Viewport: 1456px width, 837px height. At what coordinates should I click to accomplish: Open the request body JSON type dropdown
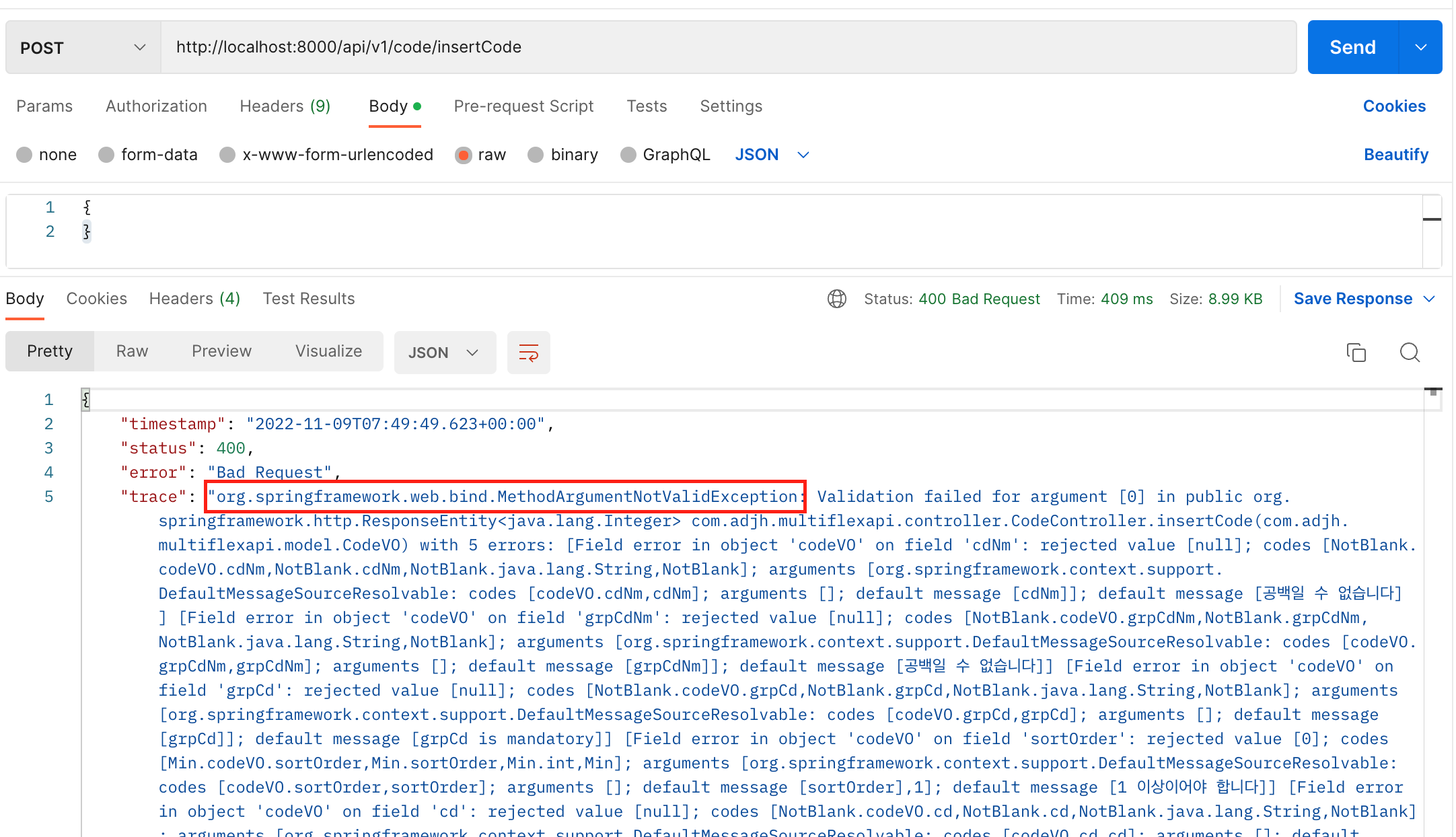click(x=772, y=155)
